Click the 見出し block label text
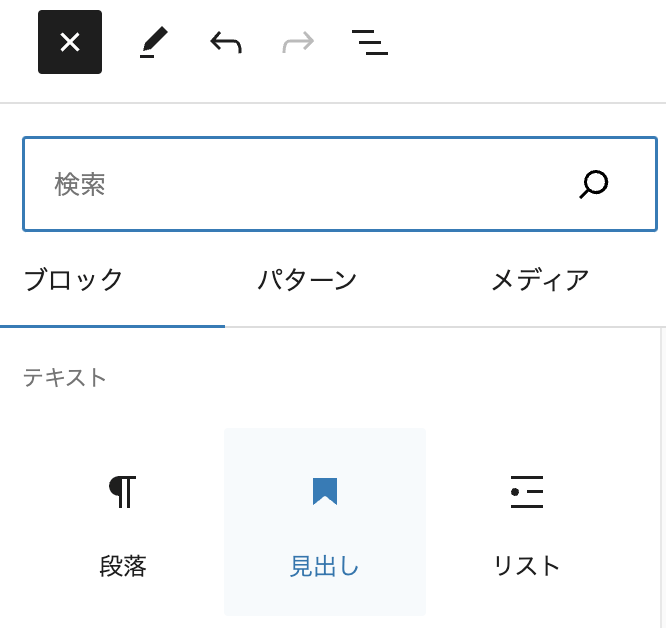Screen dimensions: 666x628 tap(325, 566)
